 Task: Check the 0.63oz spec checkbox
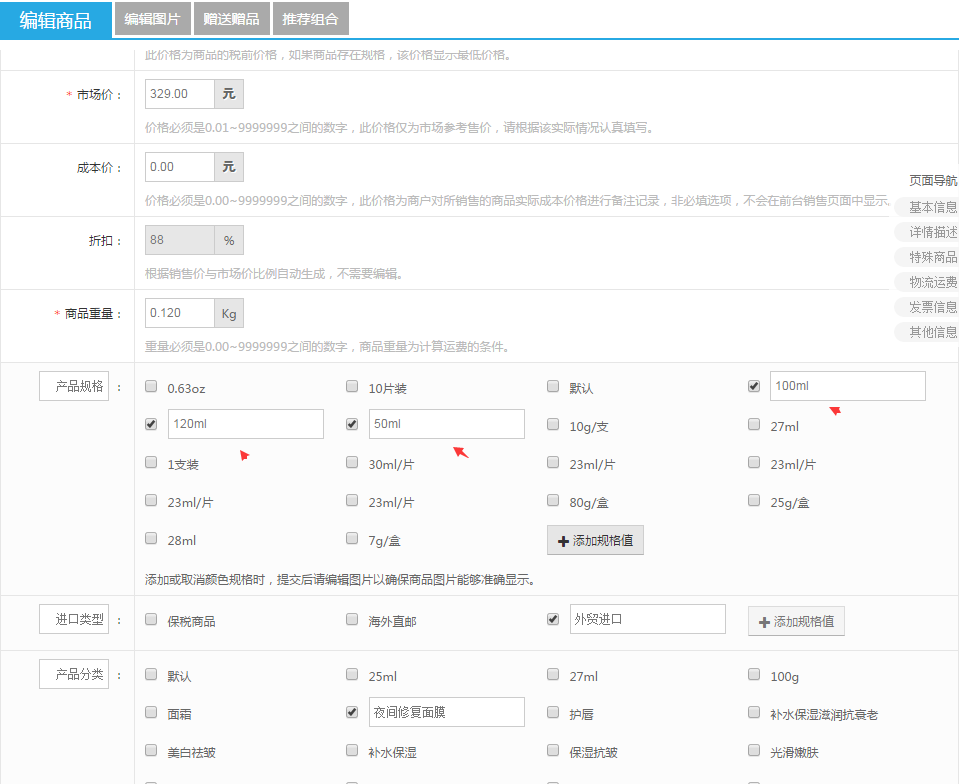151,386
